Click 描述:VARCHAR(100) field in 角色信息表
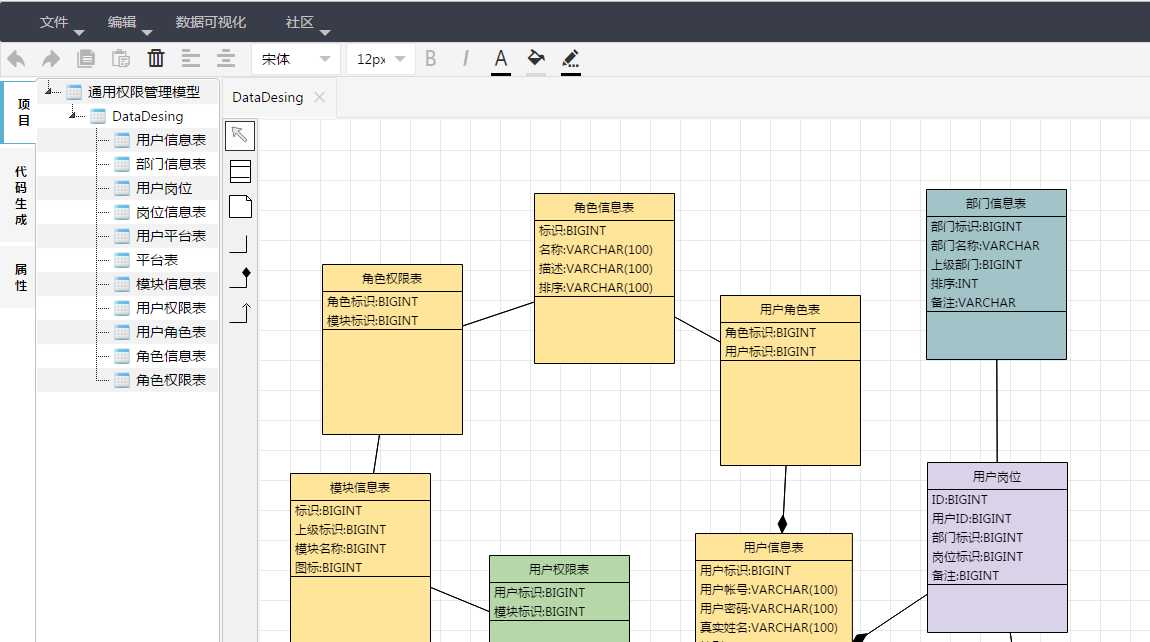This screenshot has width=1150, height=642. pyautogui.click(x=596, y=269)
